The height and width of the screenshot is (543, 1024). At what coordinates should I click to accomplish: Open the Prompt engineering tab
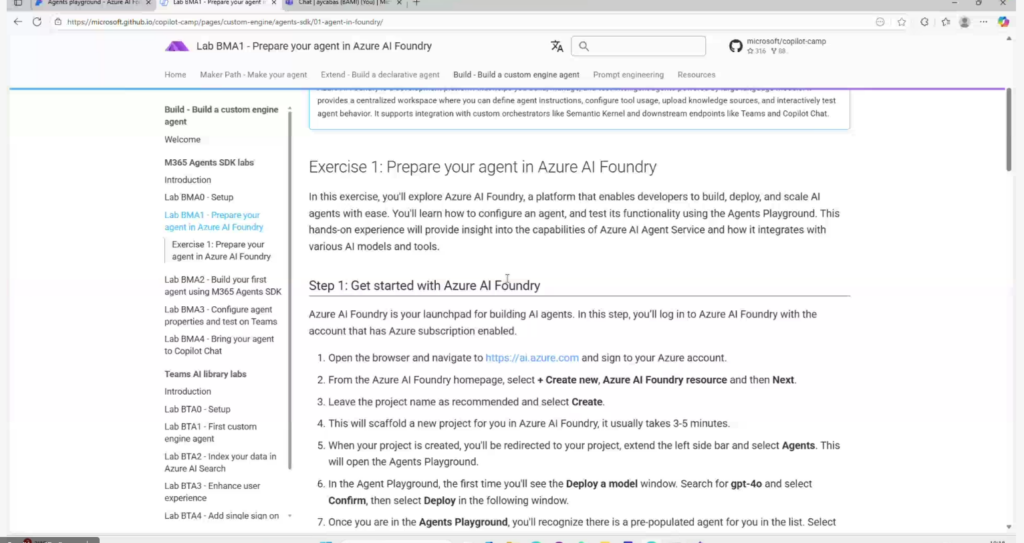628,74
